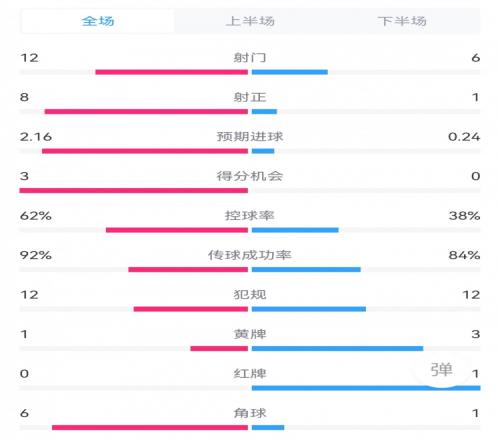Click the 0.24 expected goals value
Viewport: 500px width, 440px height.
[464, 137]
